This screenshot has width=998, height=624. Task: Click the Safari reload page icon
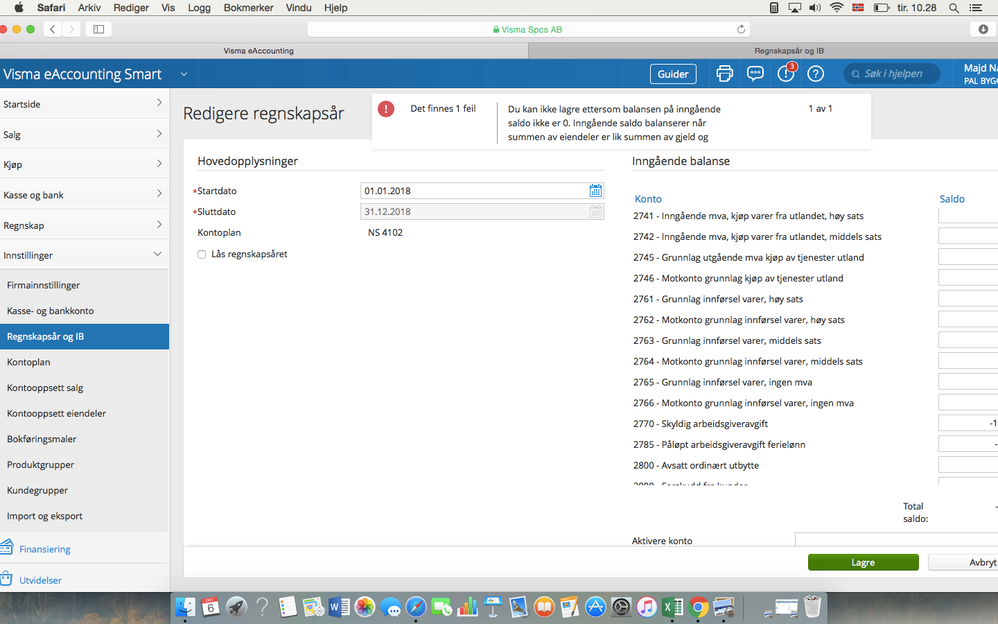[x=740, y=29]
